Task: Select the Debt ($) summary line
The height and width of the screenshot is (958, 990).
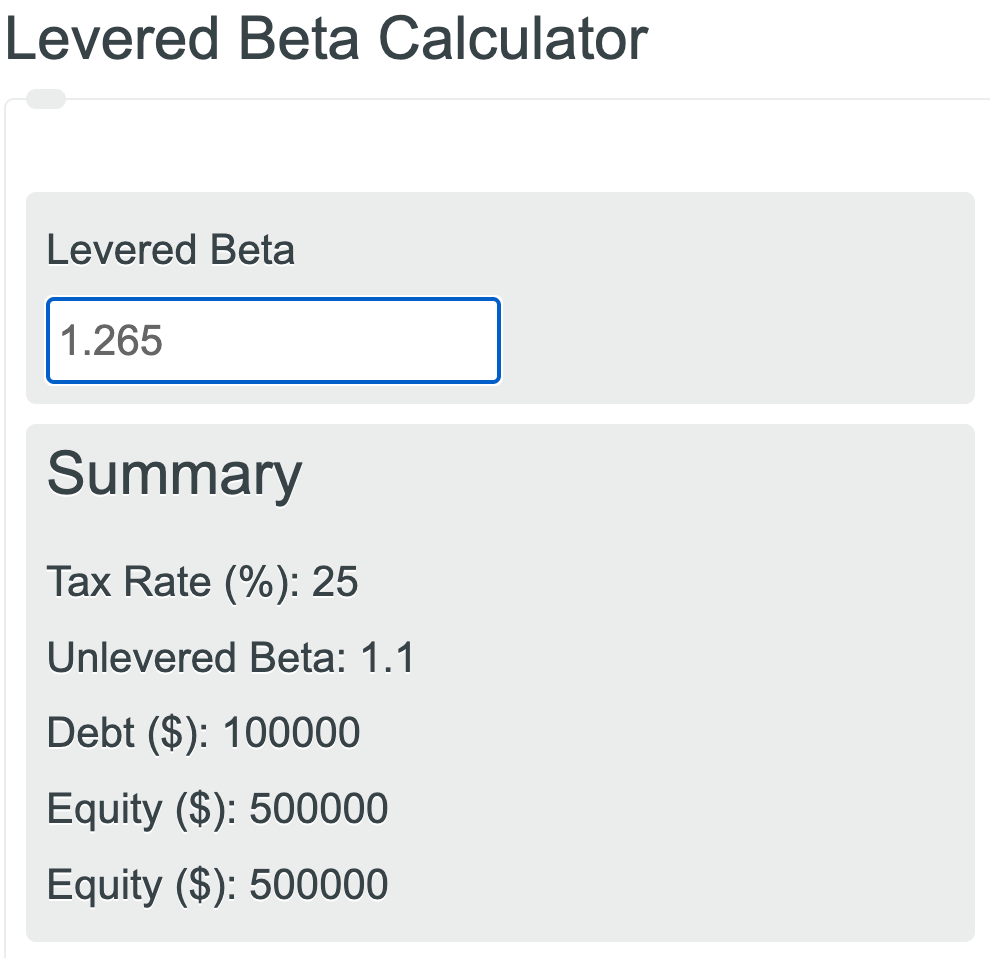Action: click(x=203, y=733)
